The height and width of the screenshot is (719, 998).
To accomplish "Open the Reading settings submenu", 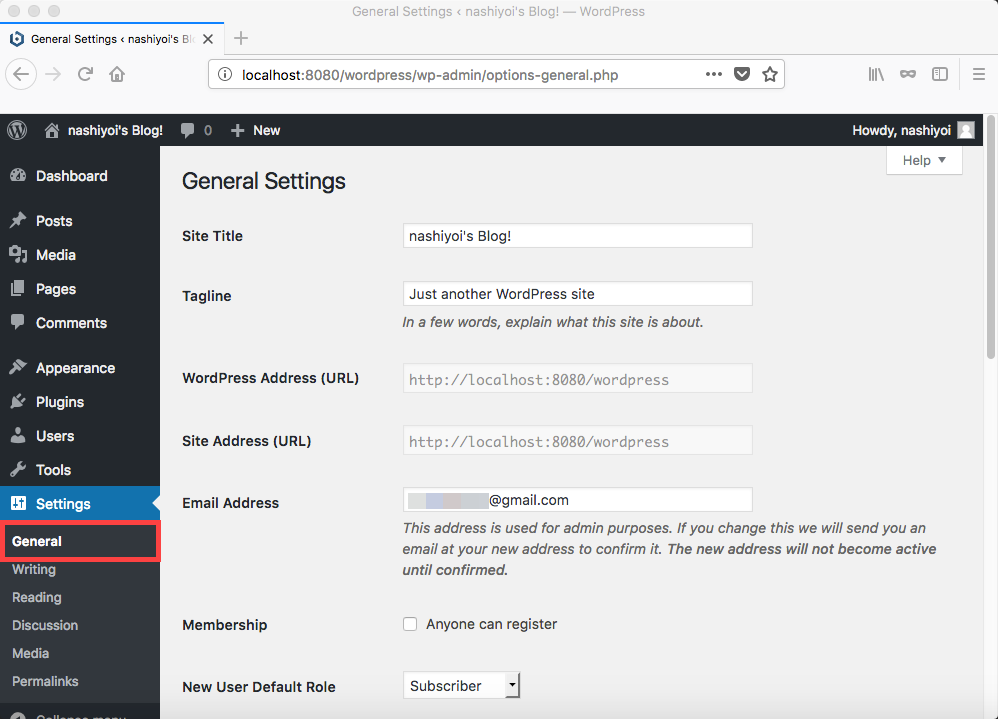I will coord(37,597).
